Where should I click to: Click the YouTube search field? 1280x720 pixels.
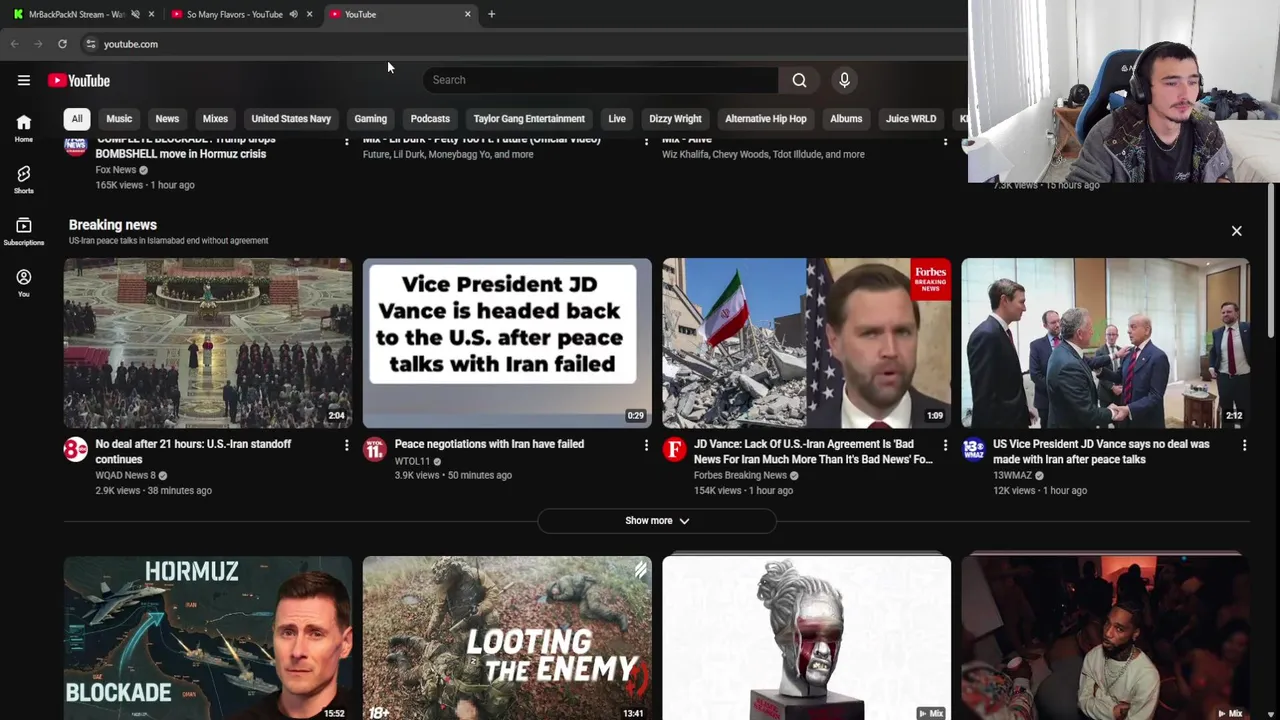click(600, 80)
